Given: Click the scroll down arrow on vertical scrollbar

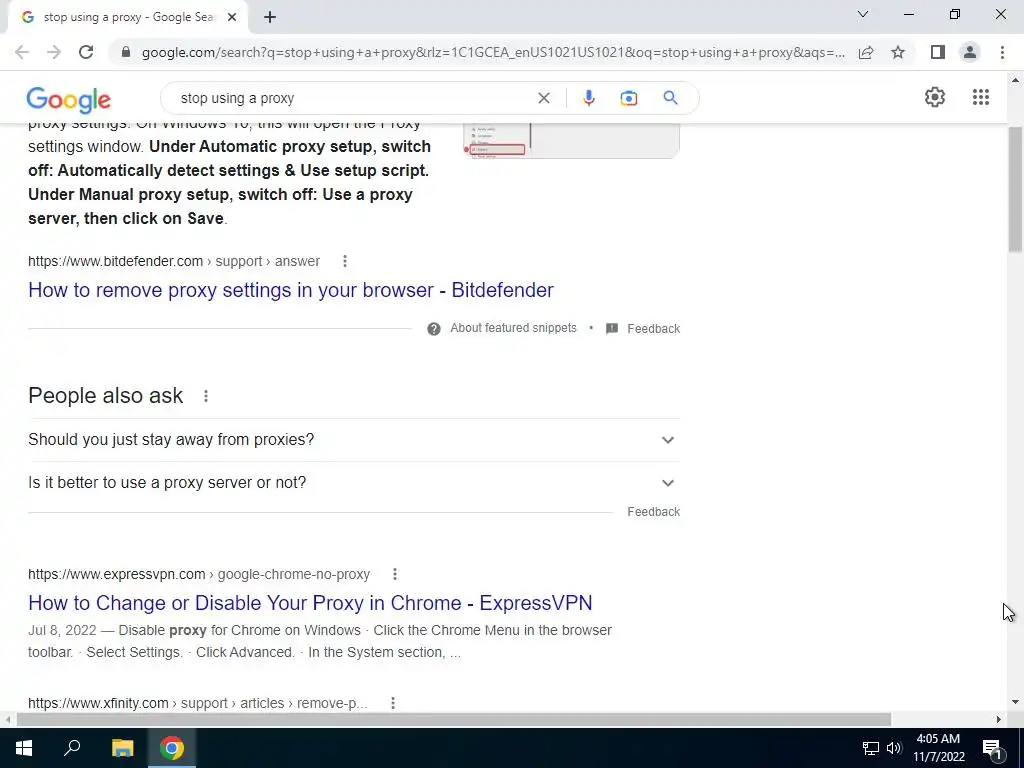Looking at the screenshot, I should (x=1015, y=703).
